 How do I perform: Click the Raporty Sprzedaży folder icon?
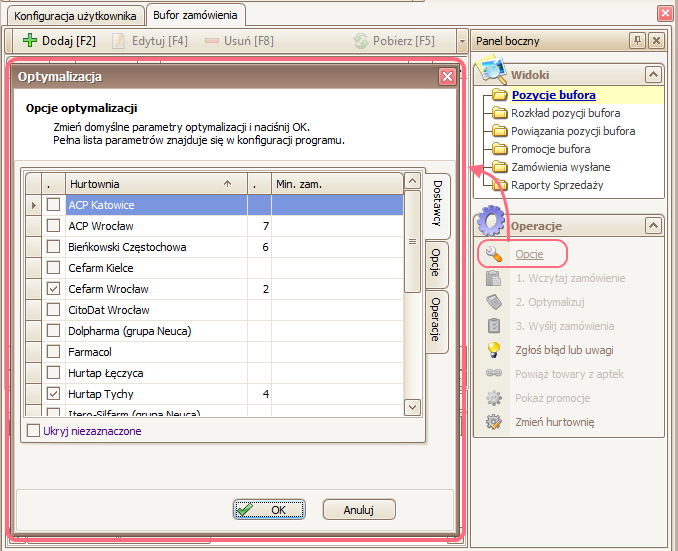[x=500, y=186]
